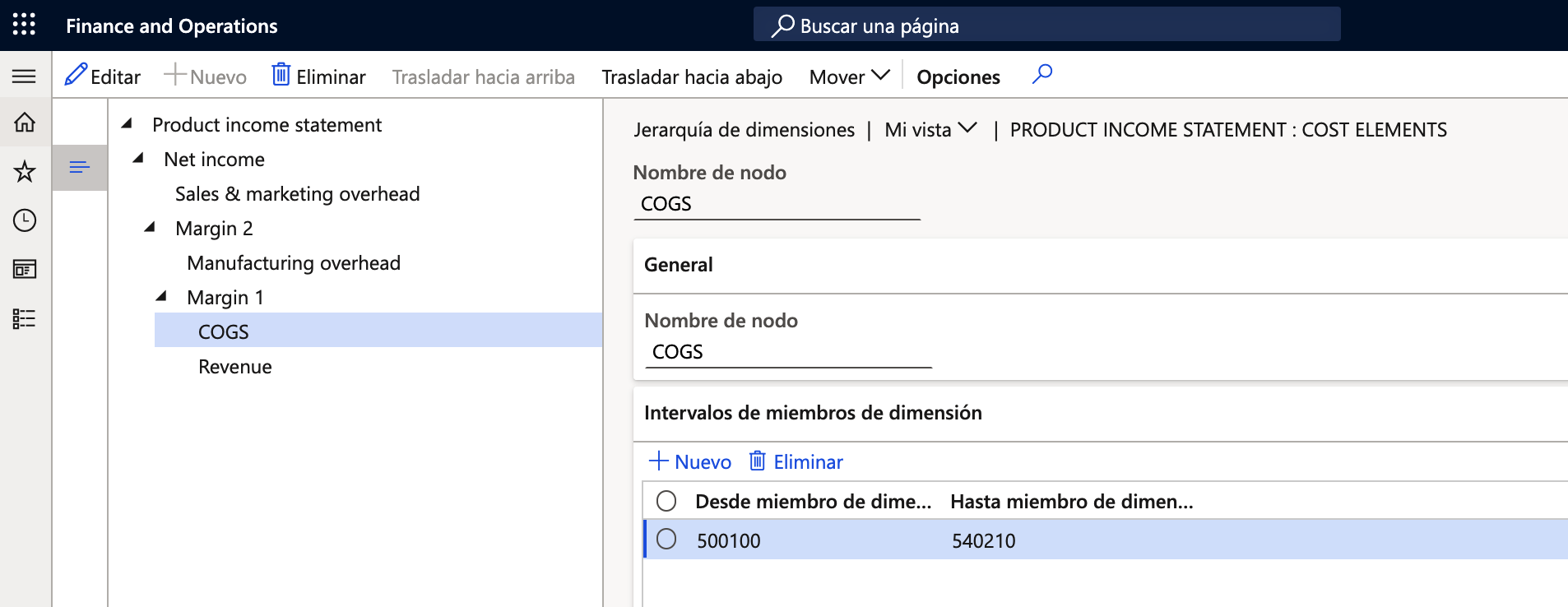Click Eliminar in the intervals grid

[796, 461]
